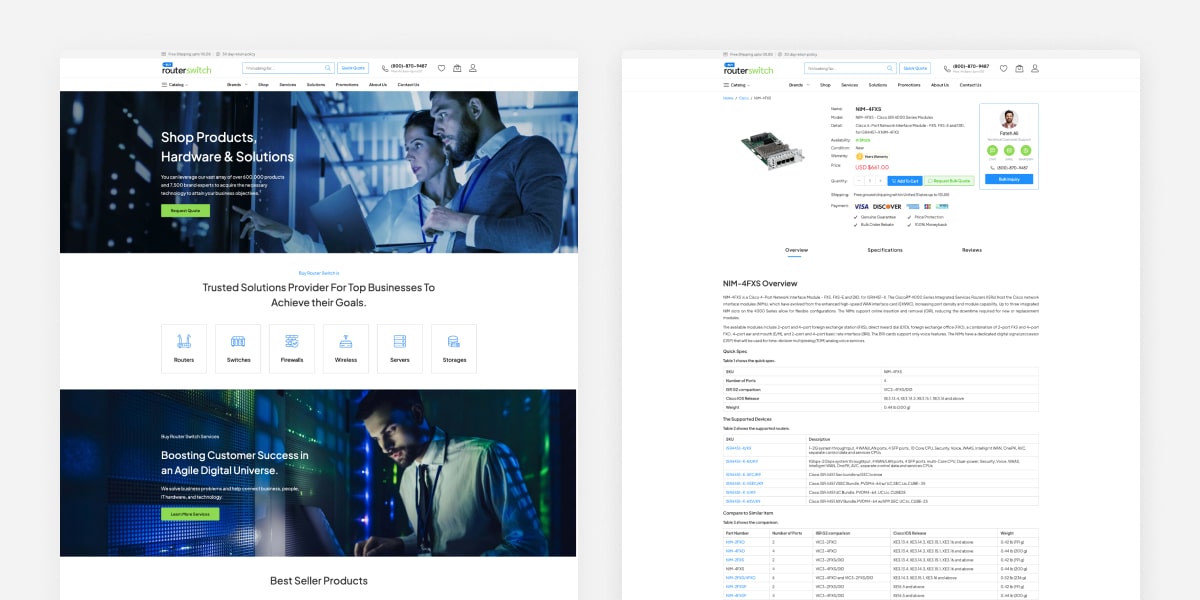Open the user account icon on the product page
The height and width of the screenshot is (600, 1200).
[x=1035, y=68]
